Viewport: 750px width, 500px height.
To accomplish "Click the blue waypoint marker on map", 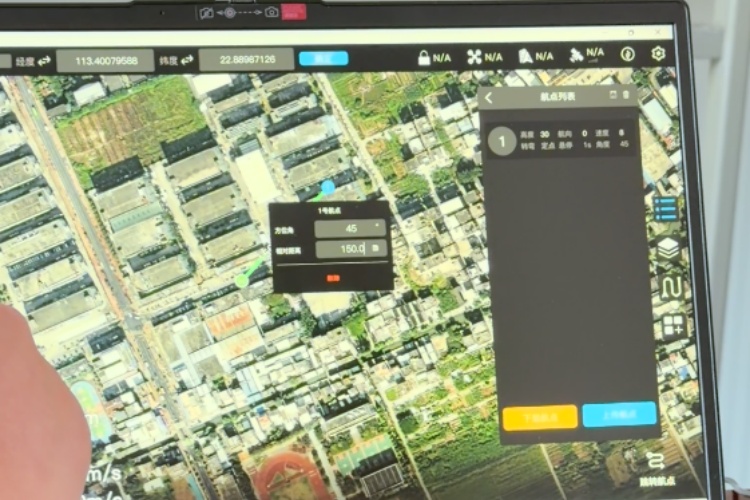I will tap(328, 188).
